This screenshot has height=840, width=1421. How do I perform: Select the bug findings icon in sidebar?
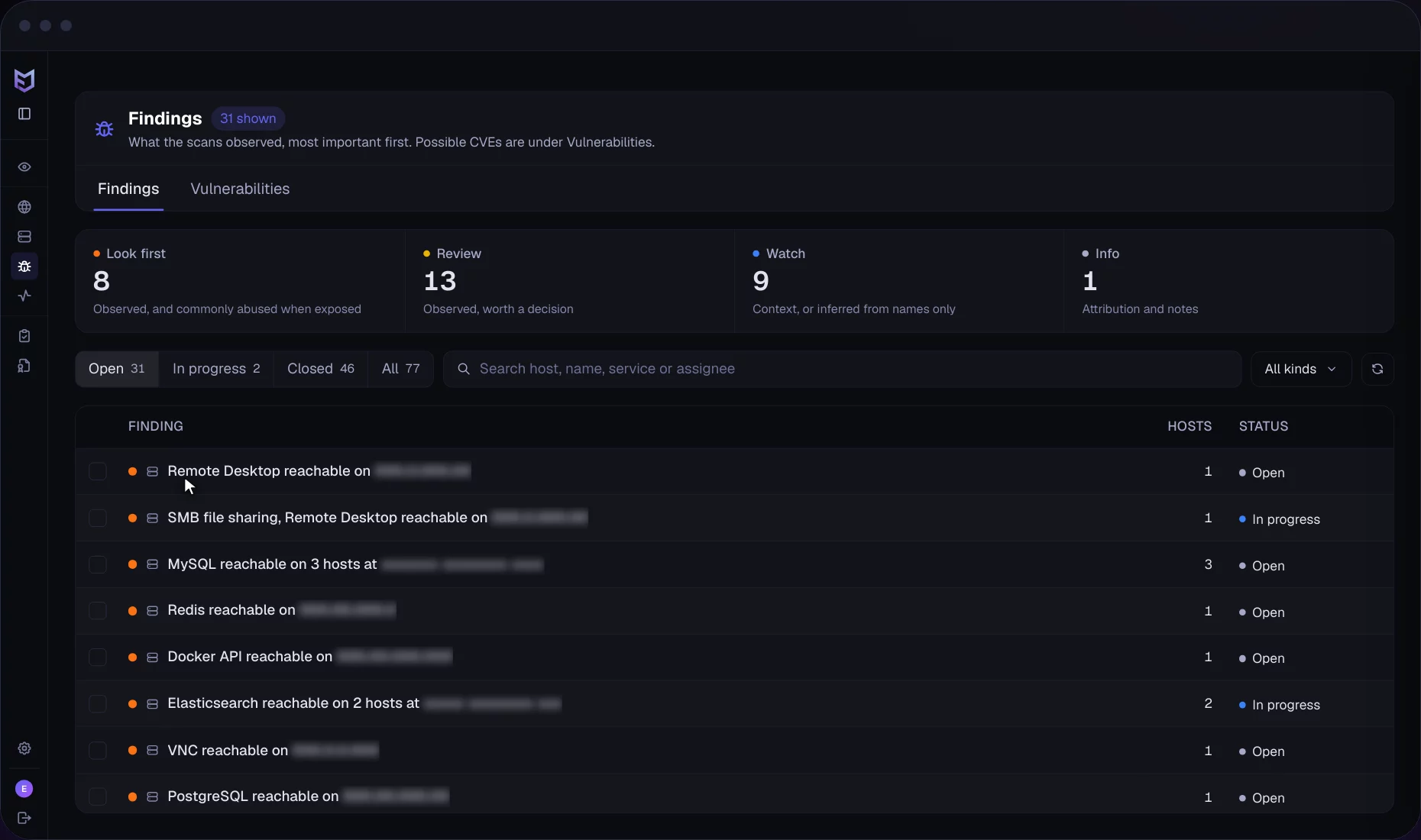point(24,267)
